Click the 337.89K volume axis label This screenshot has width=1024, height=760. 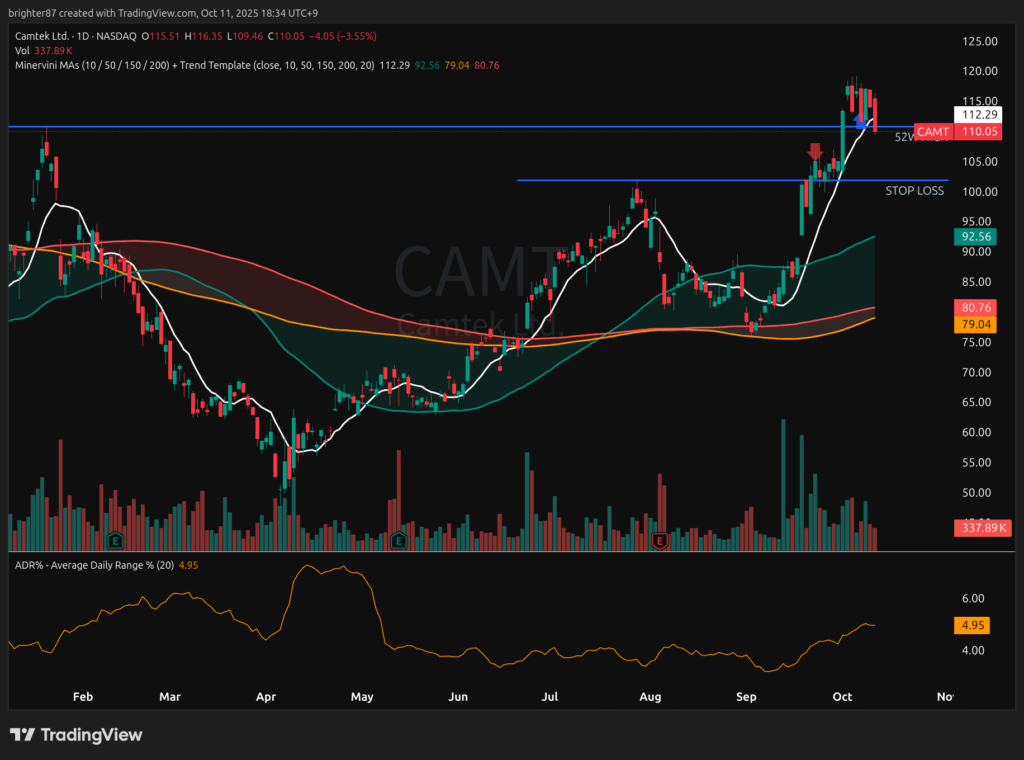(x=982, y=528)
